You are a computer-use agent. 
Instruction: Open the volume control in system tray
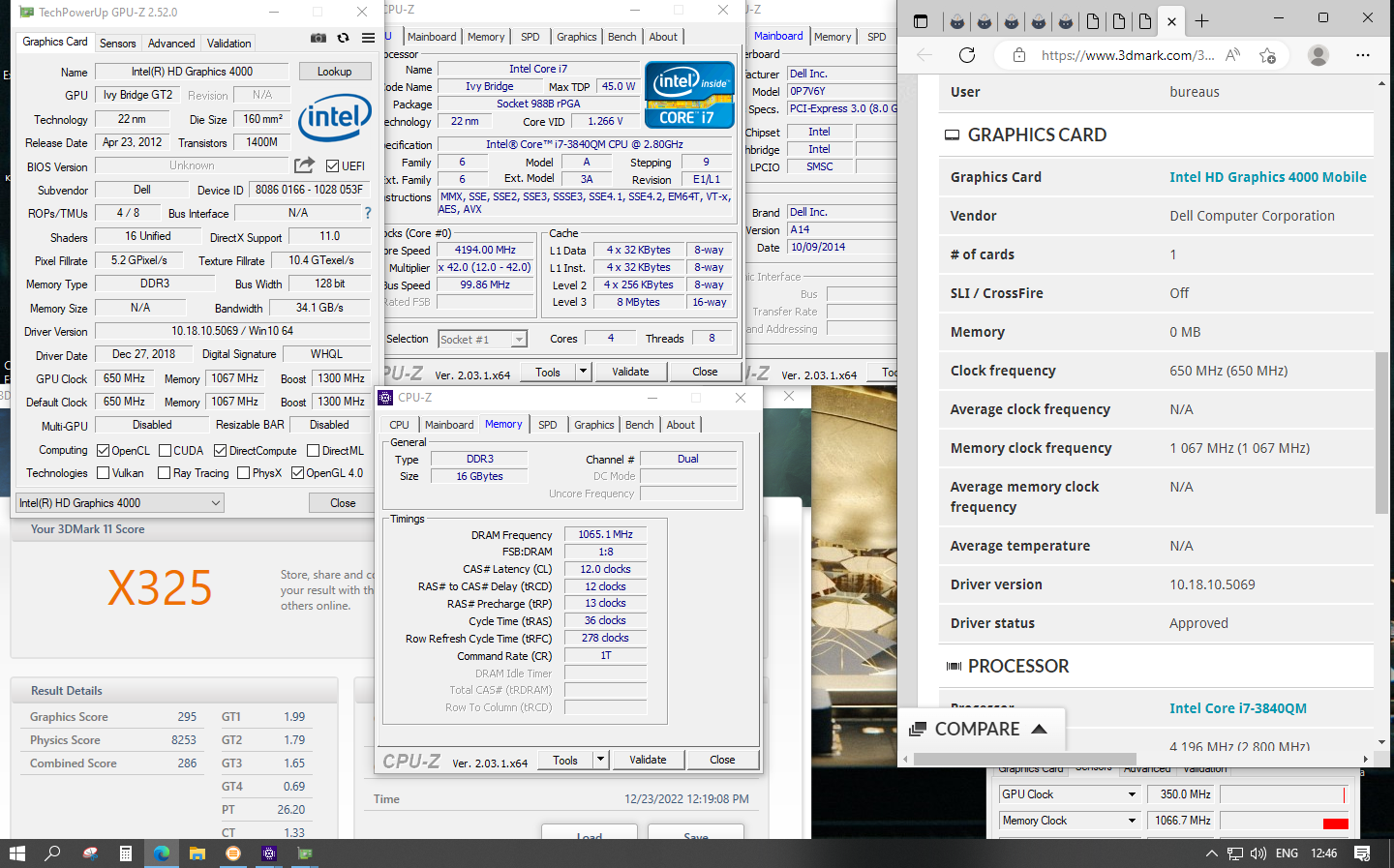1258,853
